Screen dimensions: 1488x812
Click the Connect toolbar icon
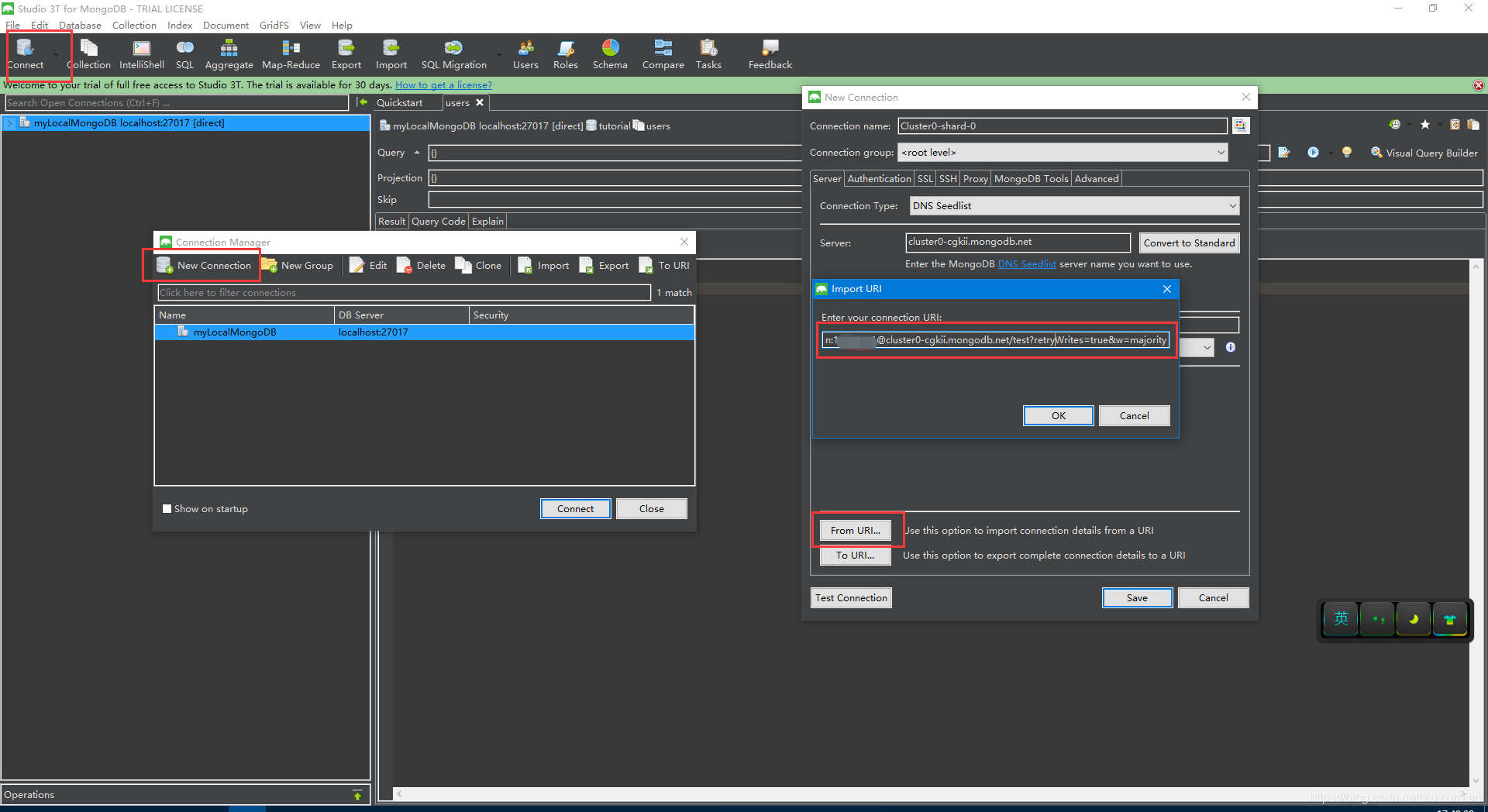pos(25,54)
